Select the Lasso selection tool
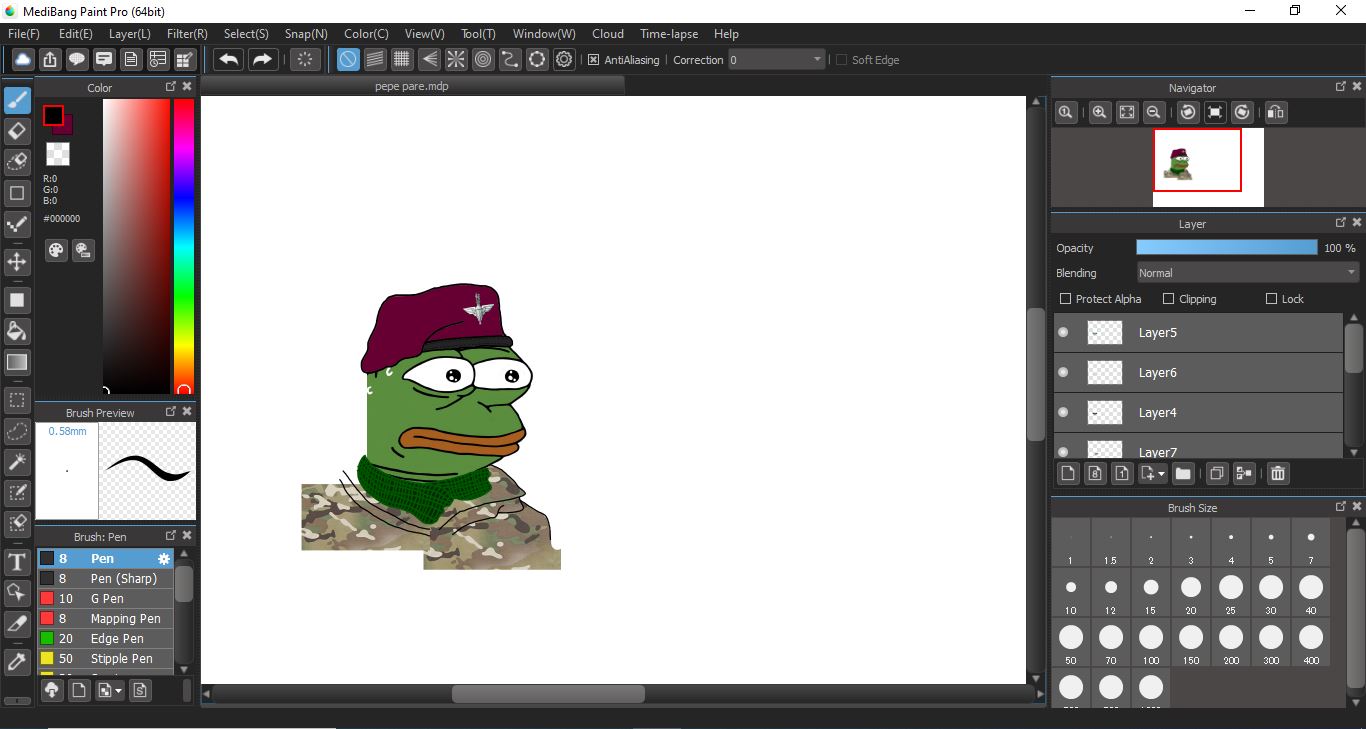 pos(17,431)
